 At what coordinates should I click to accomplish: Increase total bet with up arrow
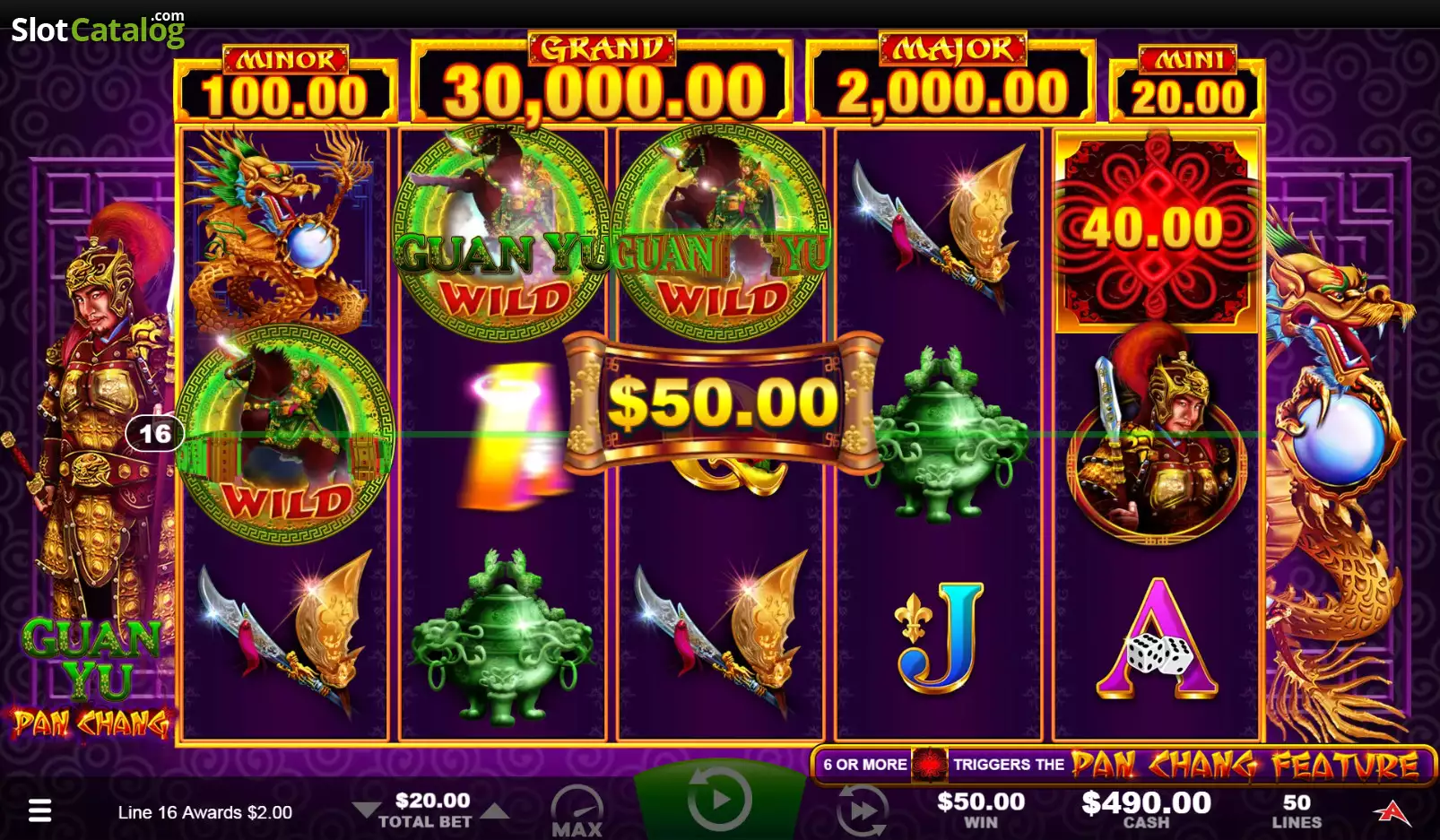click(494, 811)
